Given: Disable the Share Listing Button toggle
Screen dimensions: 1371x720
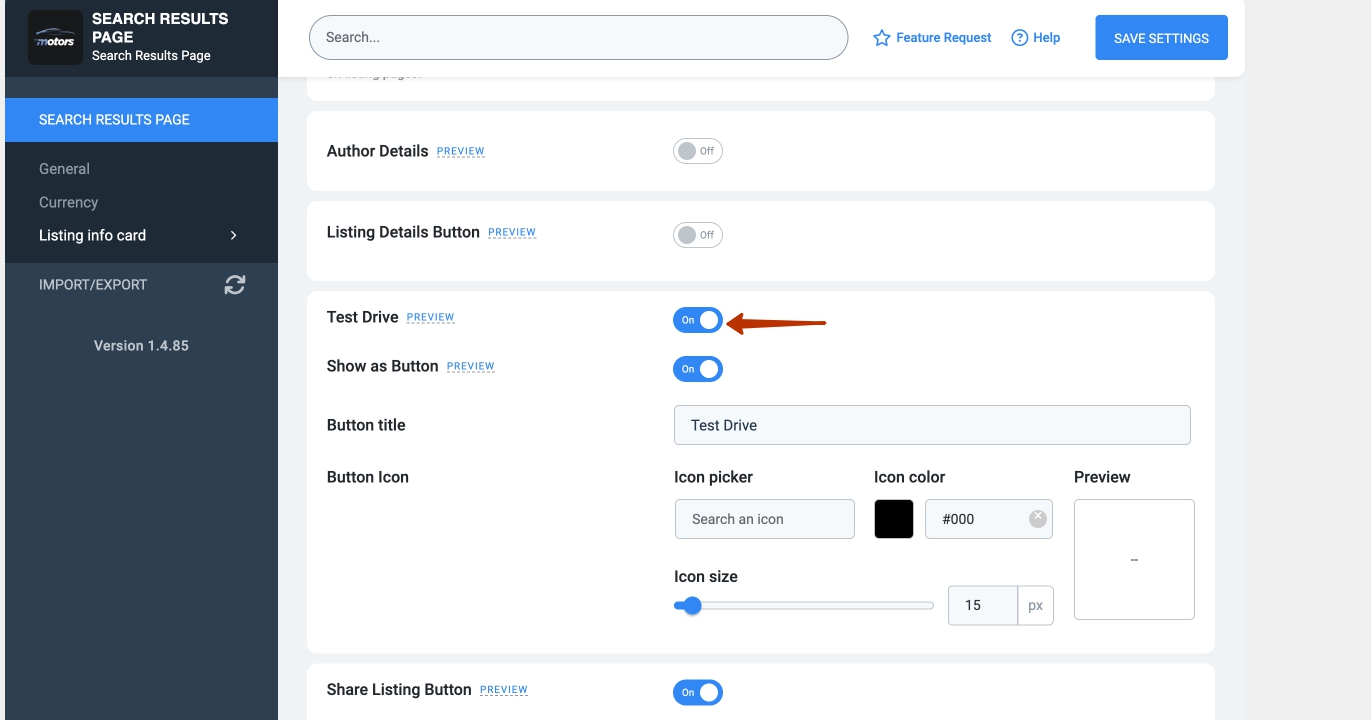Looking at the screenshot, I should pyautogui.click(x=697, y=692).
